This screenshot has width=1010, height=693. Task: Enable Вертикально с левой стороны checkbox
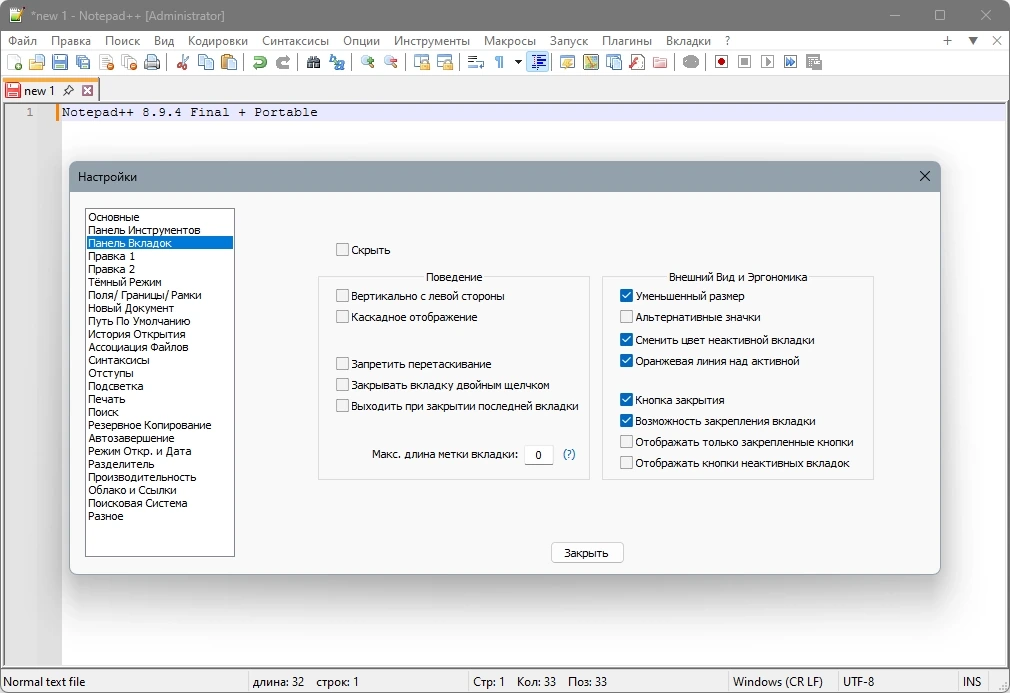click(x=342, y=296)
